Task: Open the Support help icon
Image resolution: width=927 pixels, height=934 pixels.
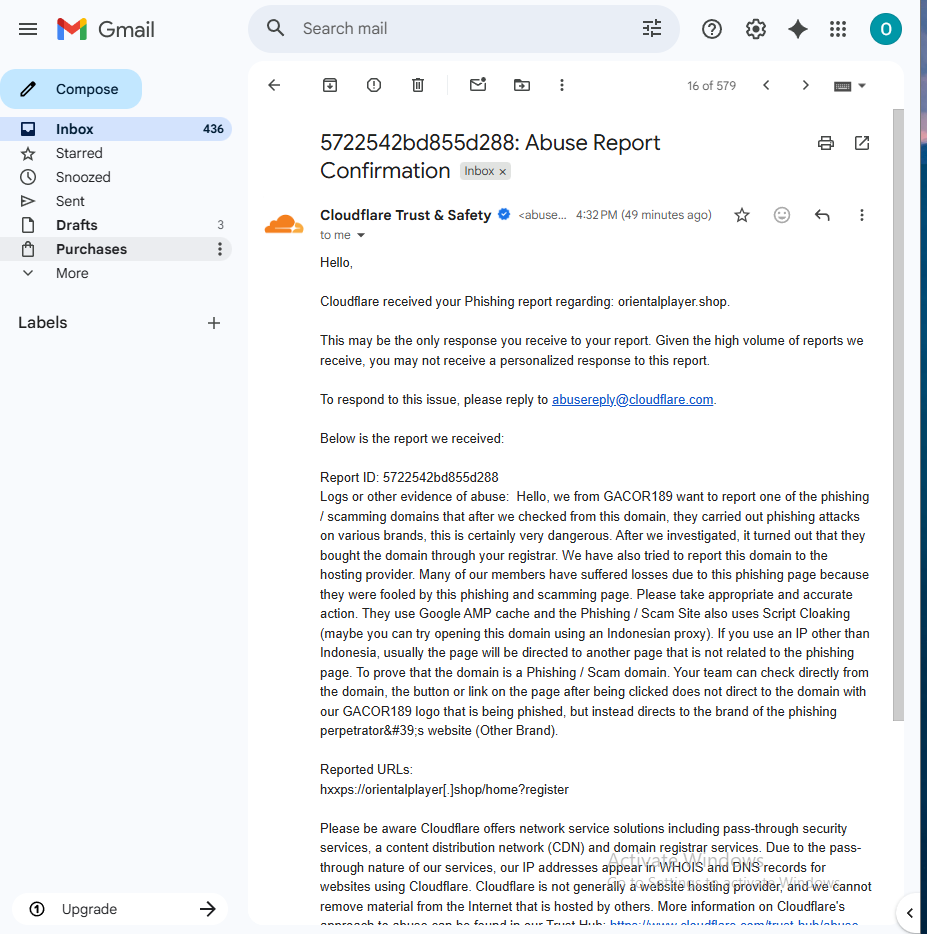Action: pyautogui.click(x=711, y=29)
